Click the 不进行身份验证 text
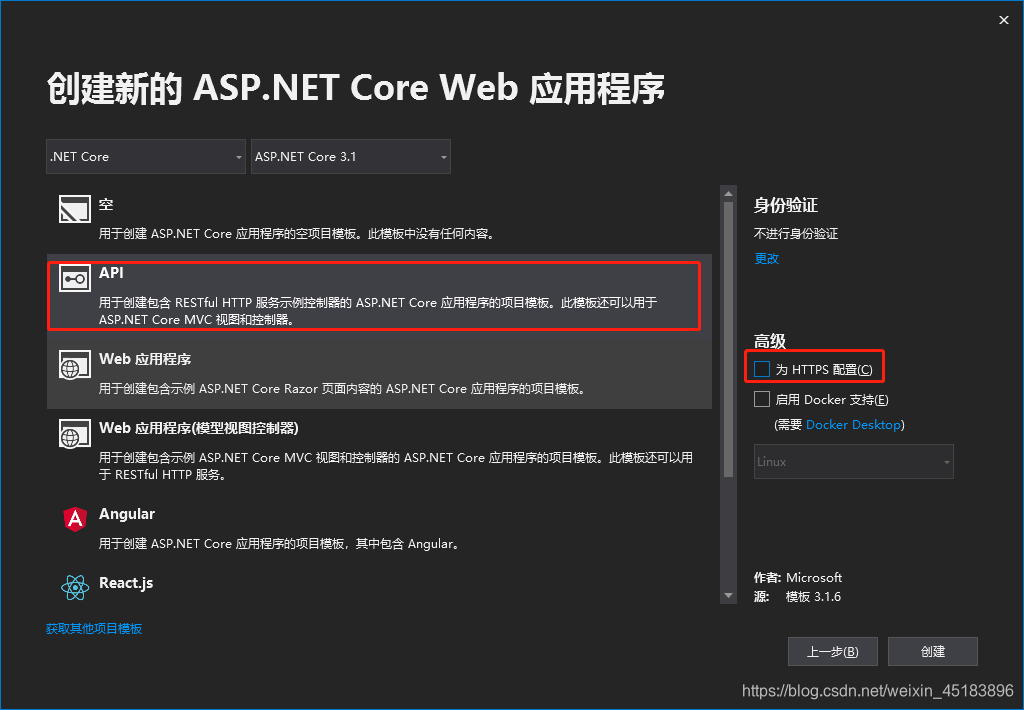Screen dimensions: 1024x710 click(796, 234)
